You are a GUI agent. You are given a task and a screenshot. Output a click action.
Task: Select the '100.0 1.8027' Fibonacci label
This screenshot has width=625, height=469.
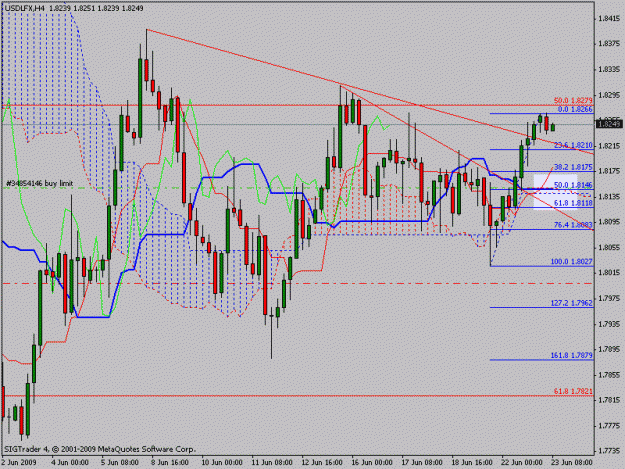572,262
